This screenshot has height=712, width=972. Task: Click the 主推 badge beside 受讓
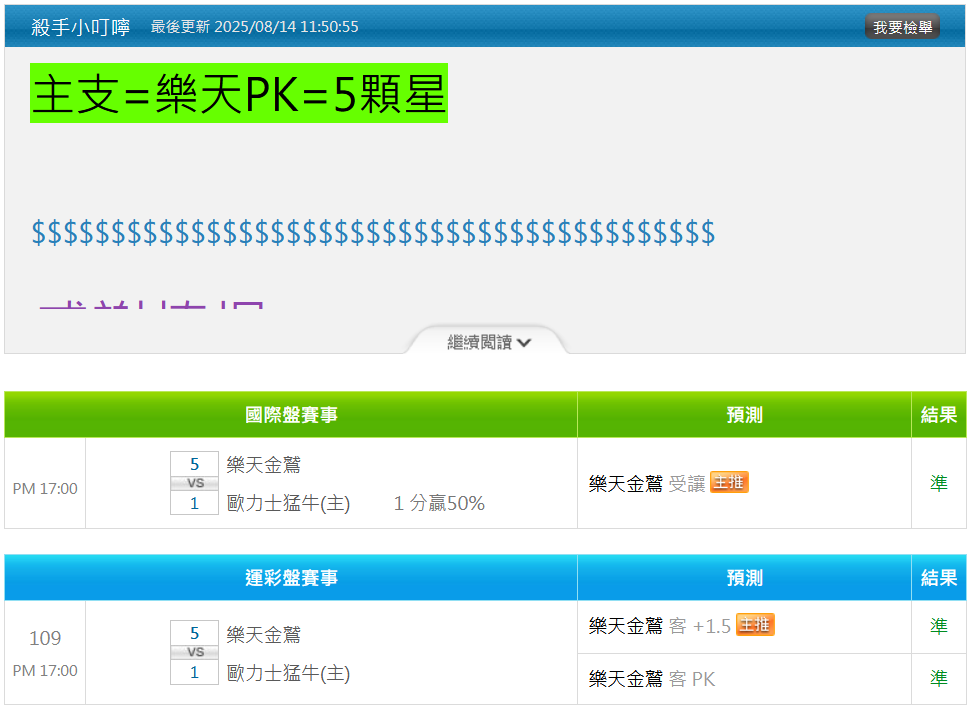click(729, 482)
